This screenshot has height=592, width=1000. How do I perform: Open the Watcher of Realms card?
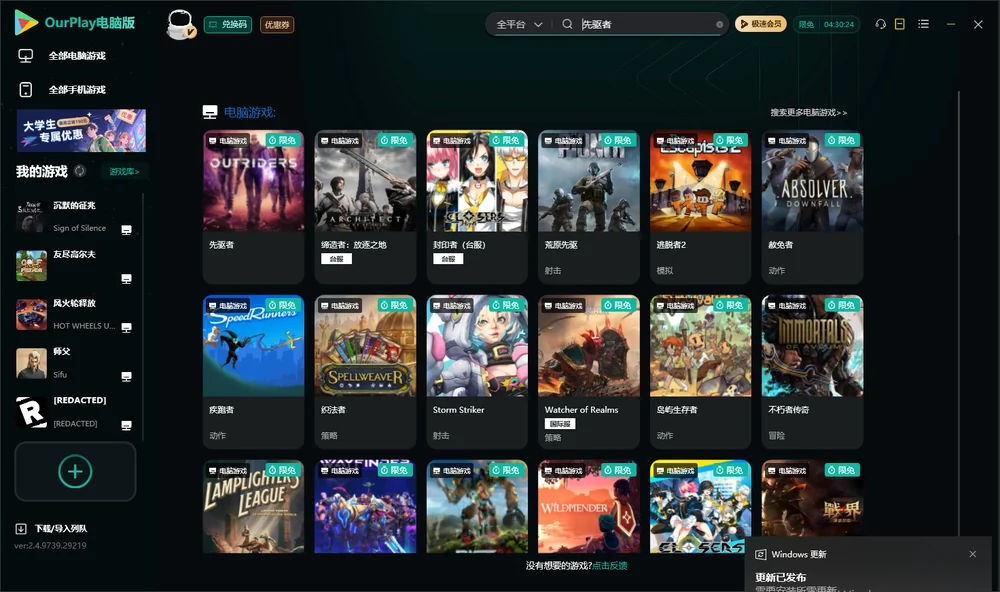(589, 371)
